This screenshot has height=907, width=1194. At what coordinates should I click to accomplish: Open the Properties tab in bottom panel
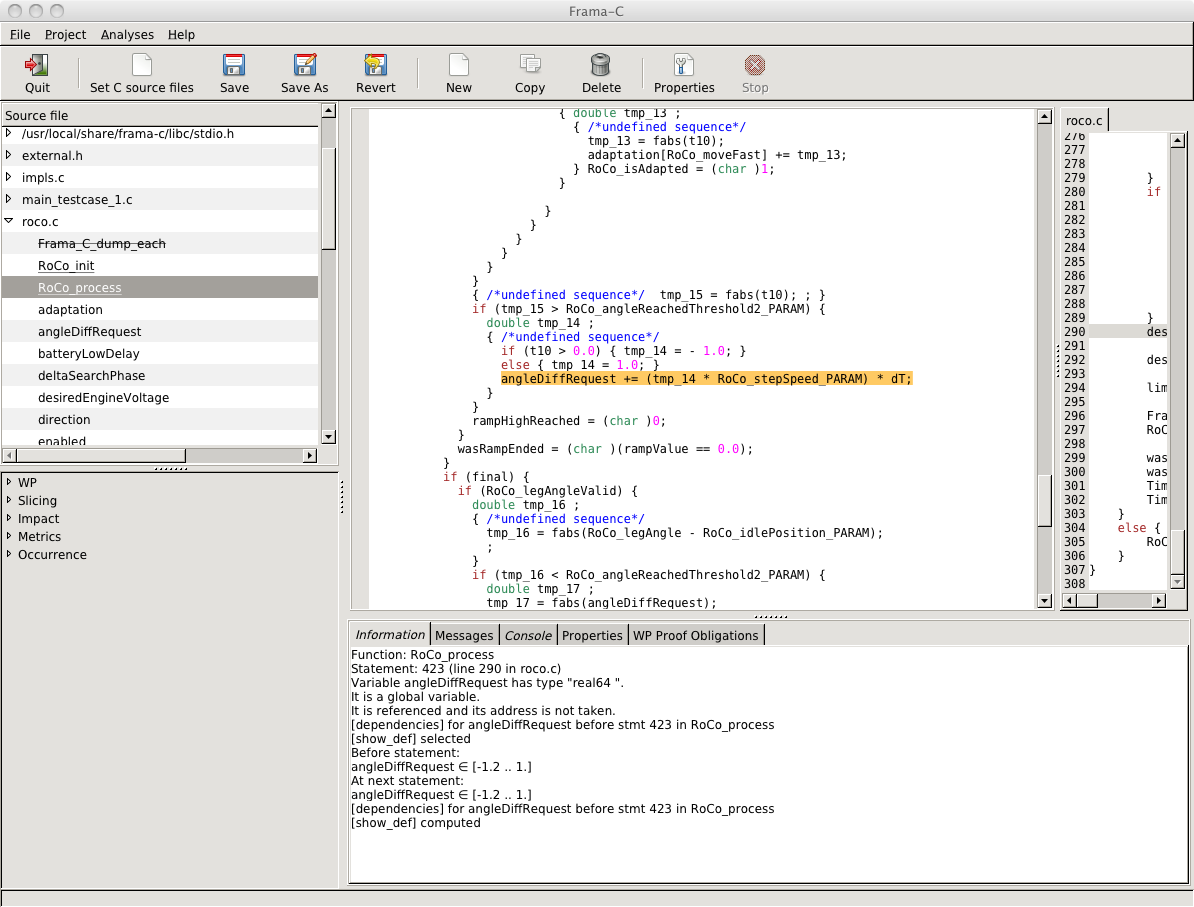click(592, 635)
